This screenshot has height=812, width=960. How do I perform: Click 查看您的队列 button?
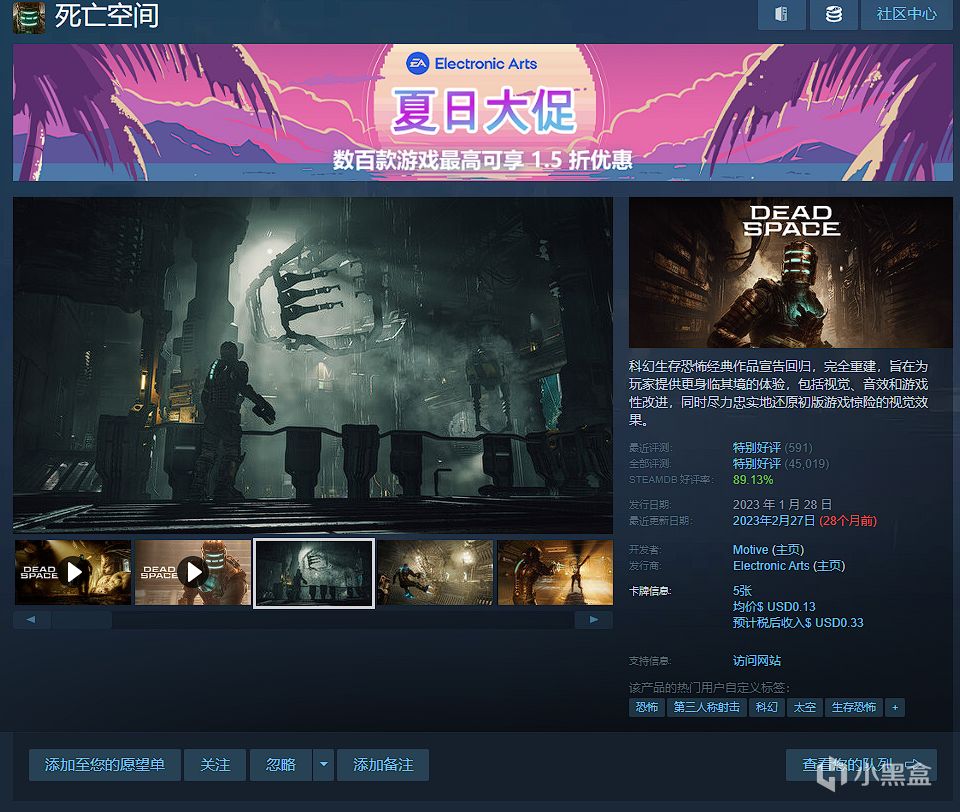861,765
